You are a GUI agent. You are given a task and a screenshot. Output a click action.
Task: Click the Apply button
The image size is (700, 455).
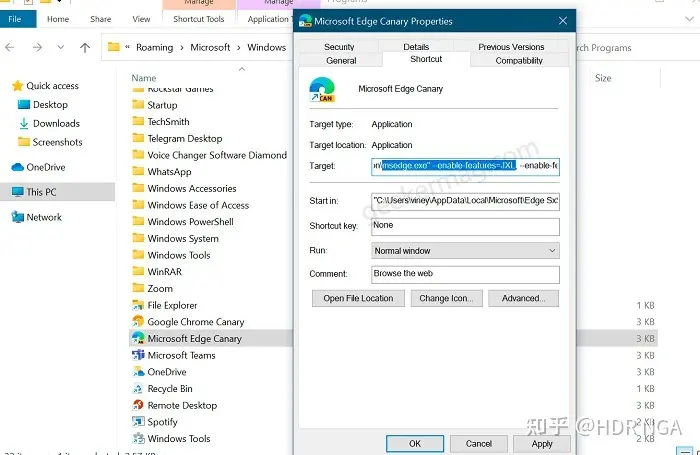click(542, 443)
